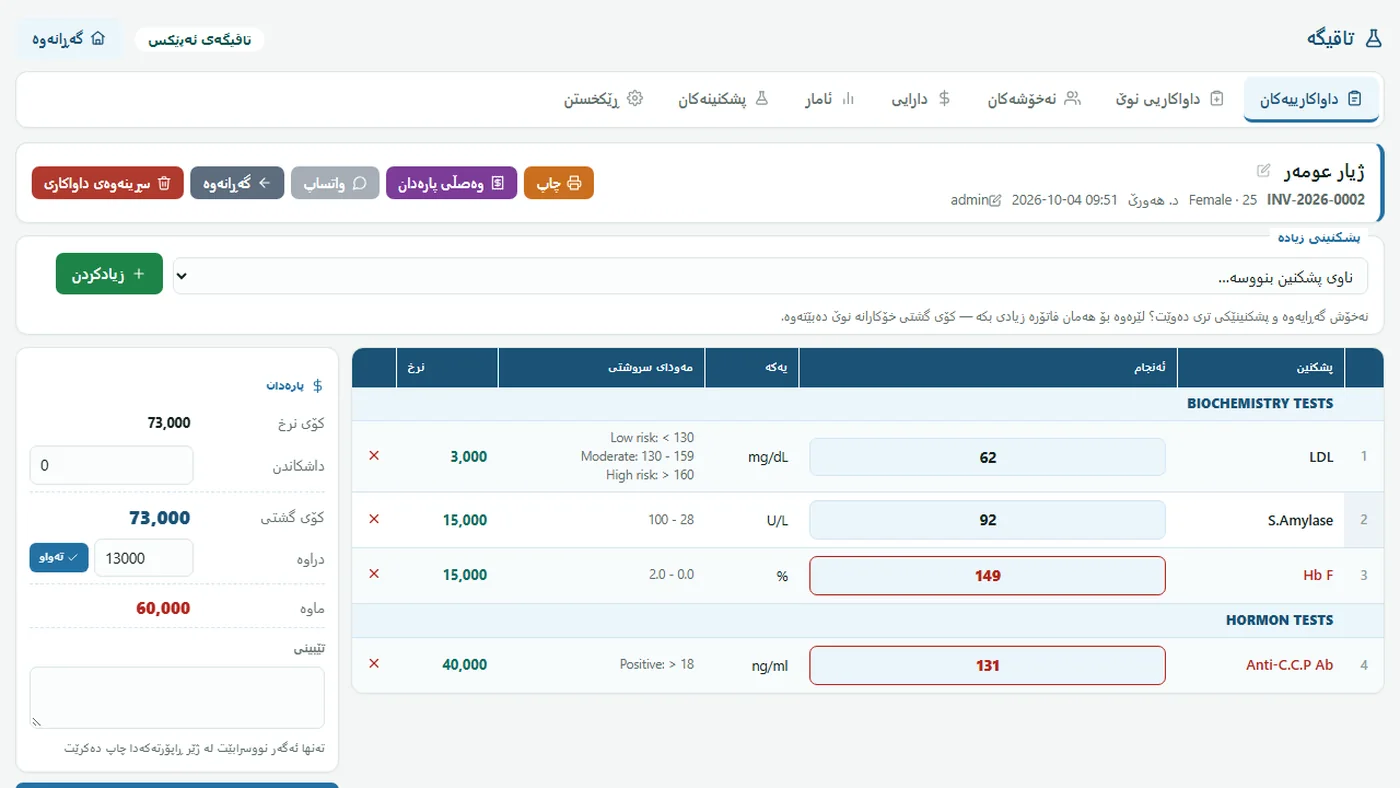Go to the ڕێکخستن settings tab
This screenshot has height=788, width=1400.
tap(604, 99)
